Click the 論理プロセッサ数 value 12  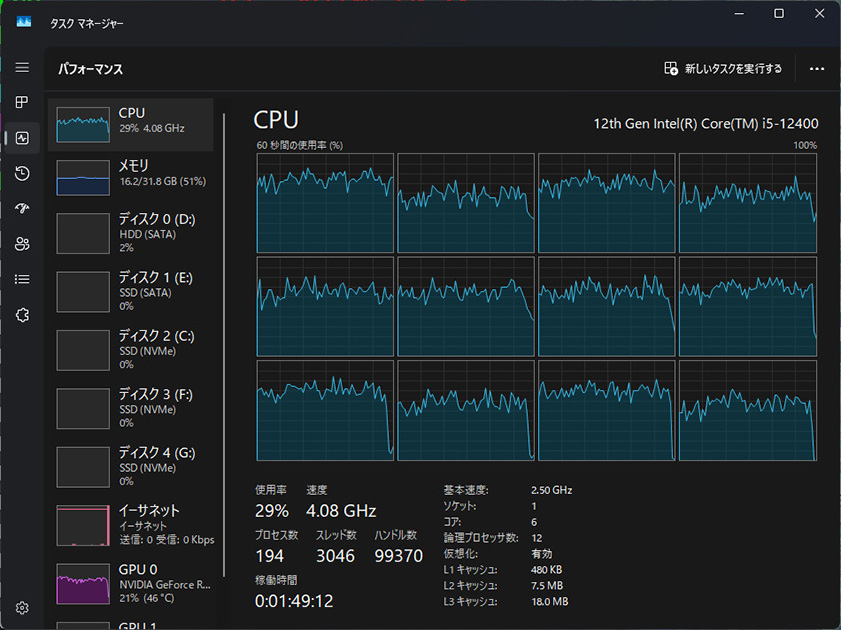tap(537, 538)
